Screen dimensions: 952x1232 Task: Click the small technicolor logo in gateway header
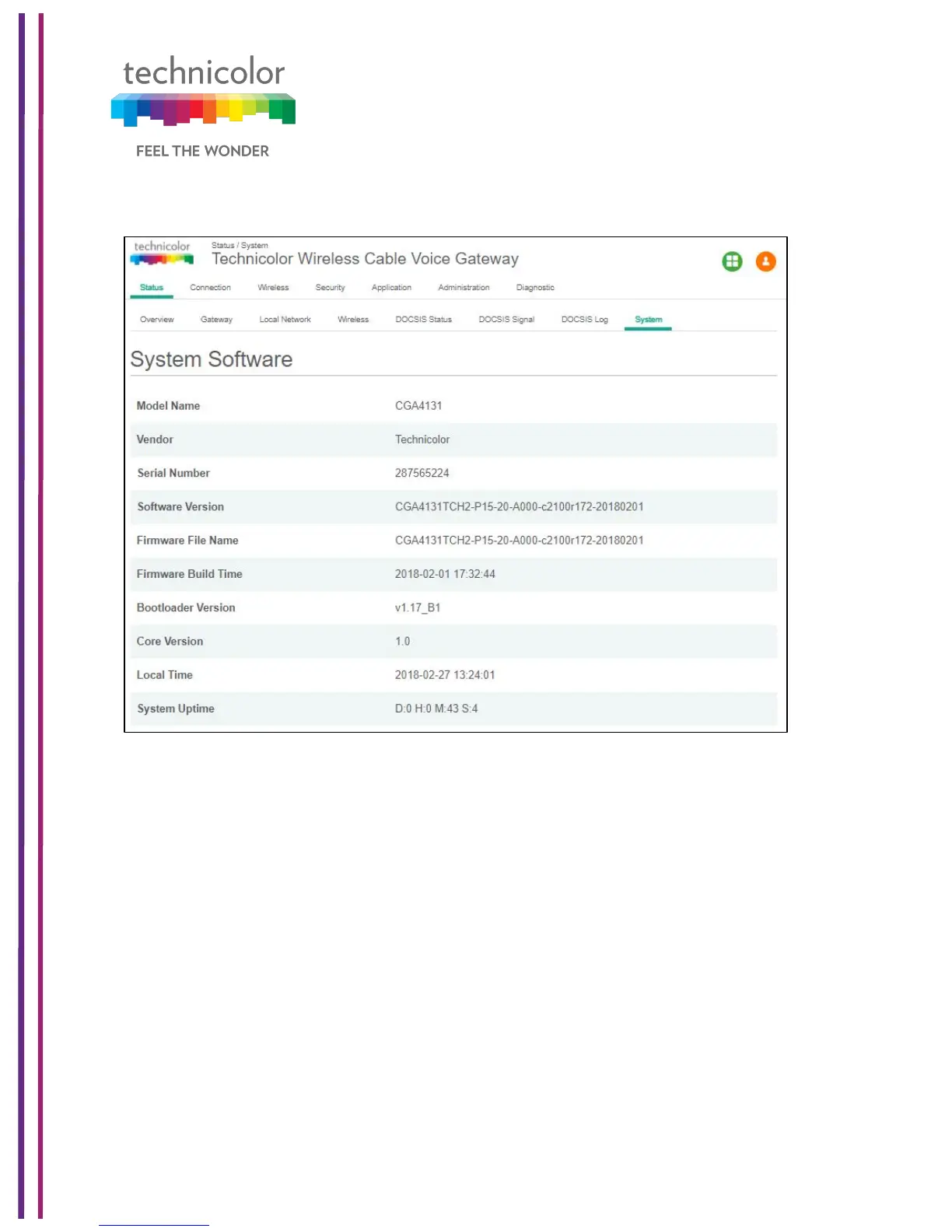(x=162, y=252)
